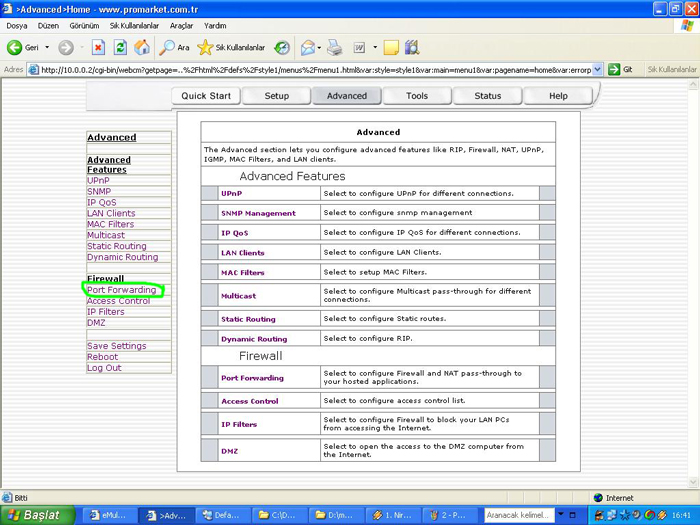Image resolution: width=700 pixels, height=525 pixels.
Task: Open DMZ in the Firewall table
Action: coord(229,451)
